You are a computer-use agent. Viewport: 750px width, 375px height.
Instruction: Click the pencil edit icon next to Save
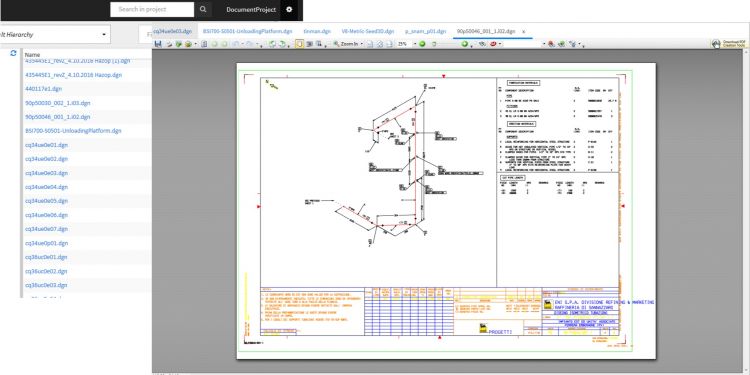[169, 44]
